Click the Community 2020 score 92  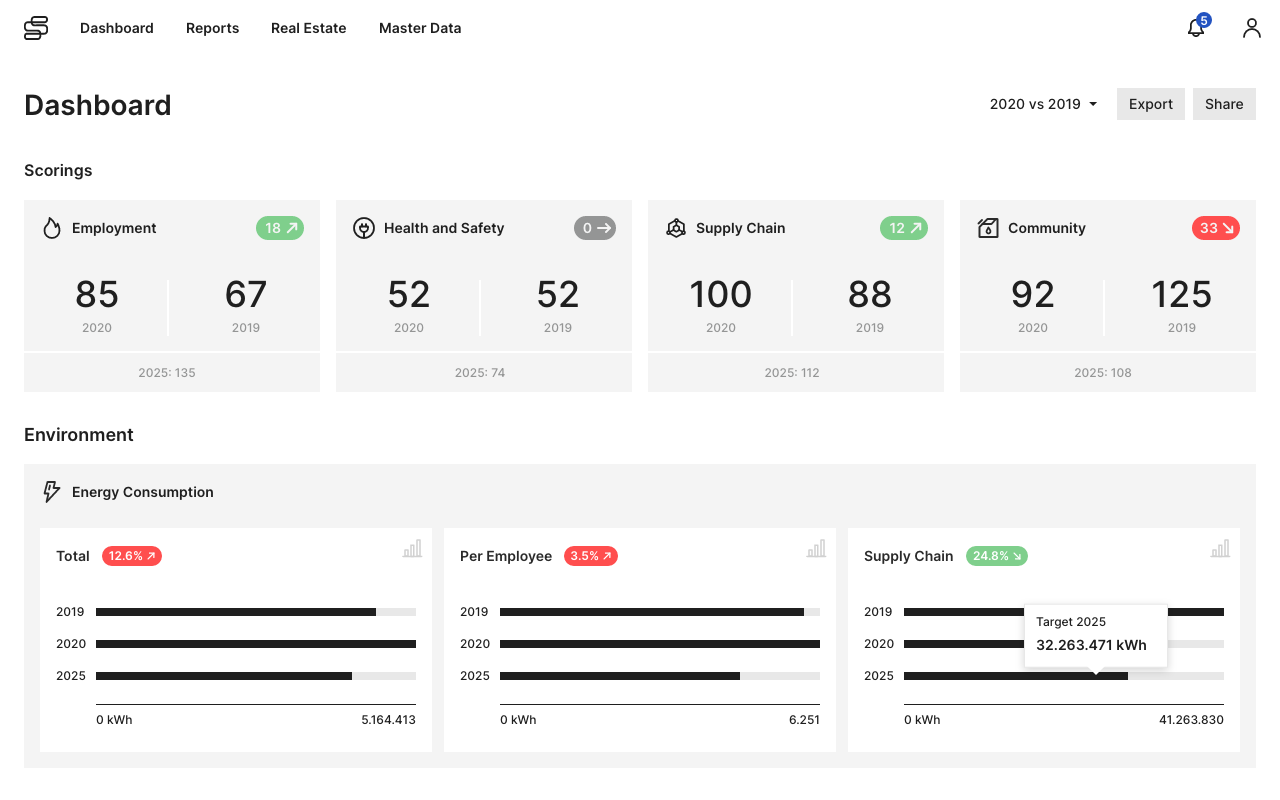coord(1033,295)
